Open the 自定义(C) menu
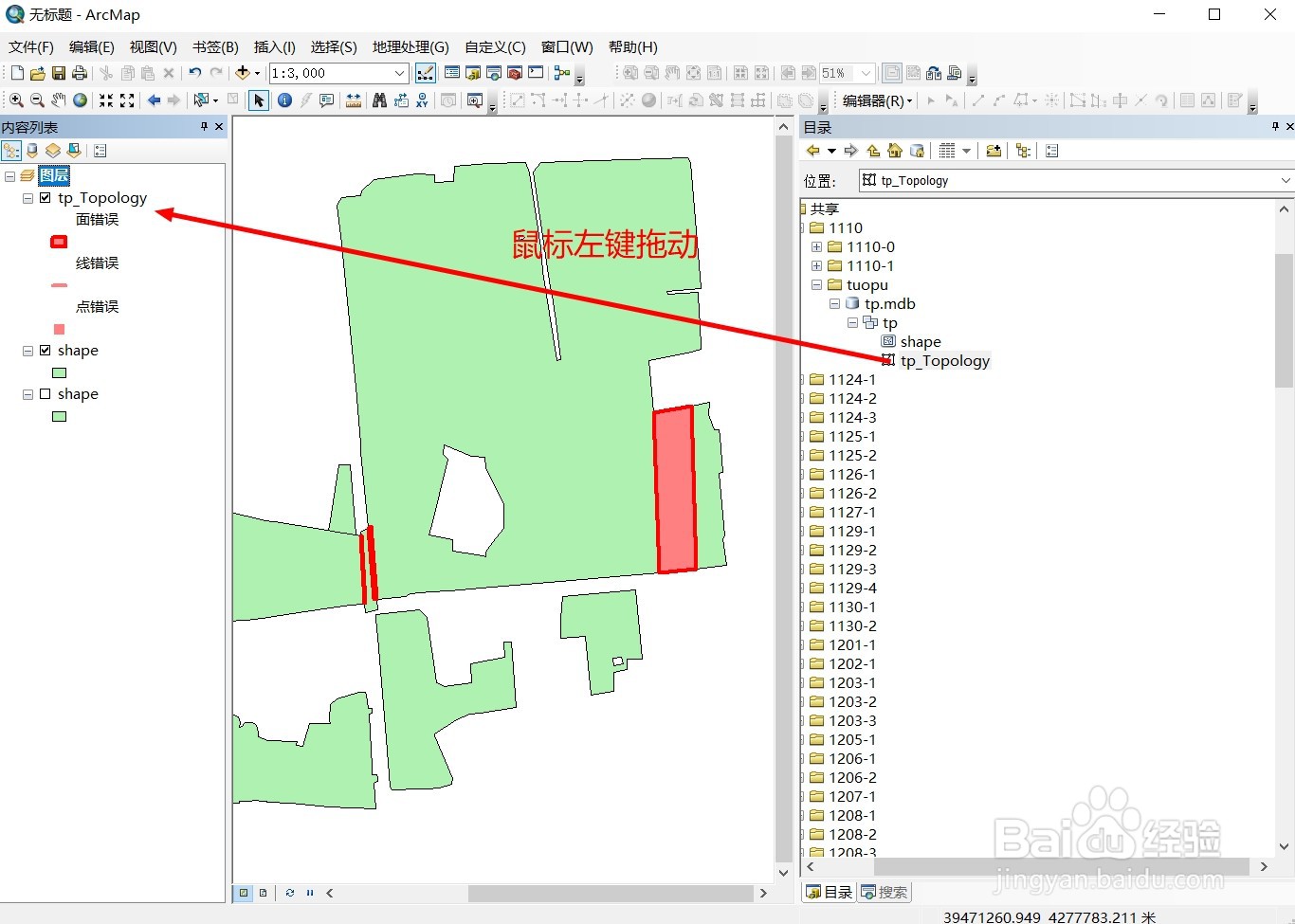The width and height of the screenshot is (1295, 924). [495, 46]
